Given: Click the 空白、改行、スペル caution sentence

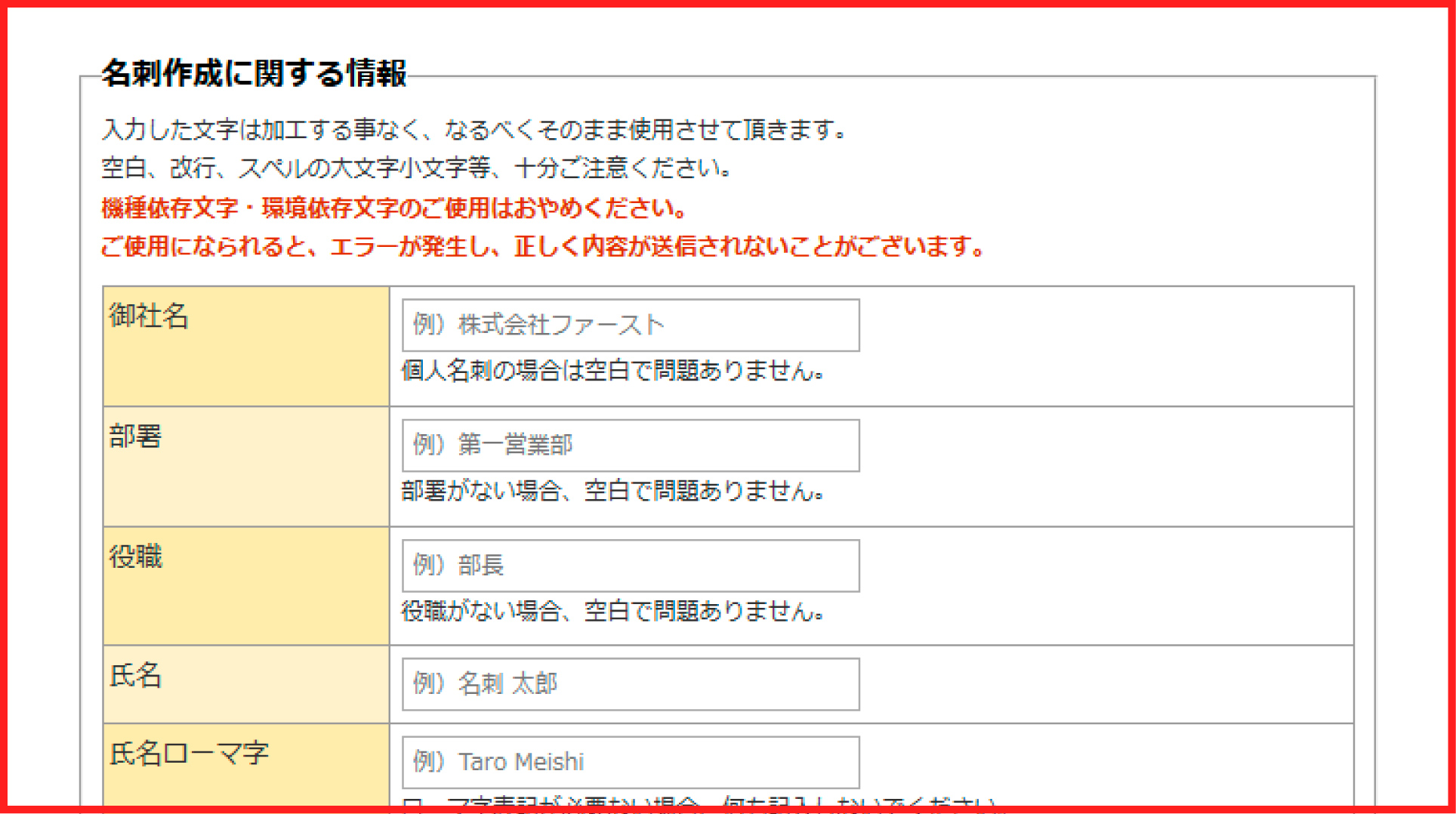Looking at the screenshot, I should click(416, 168).
